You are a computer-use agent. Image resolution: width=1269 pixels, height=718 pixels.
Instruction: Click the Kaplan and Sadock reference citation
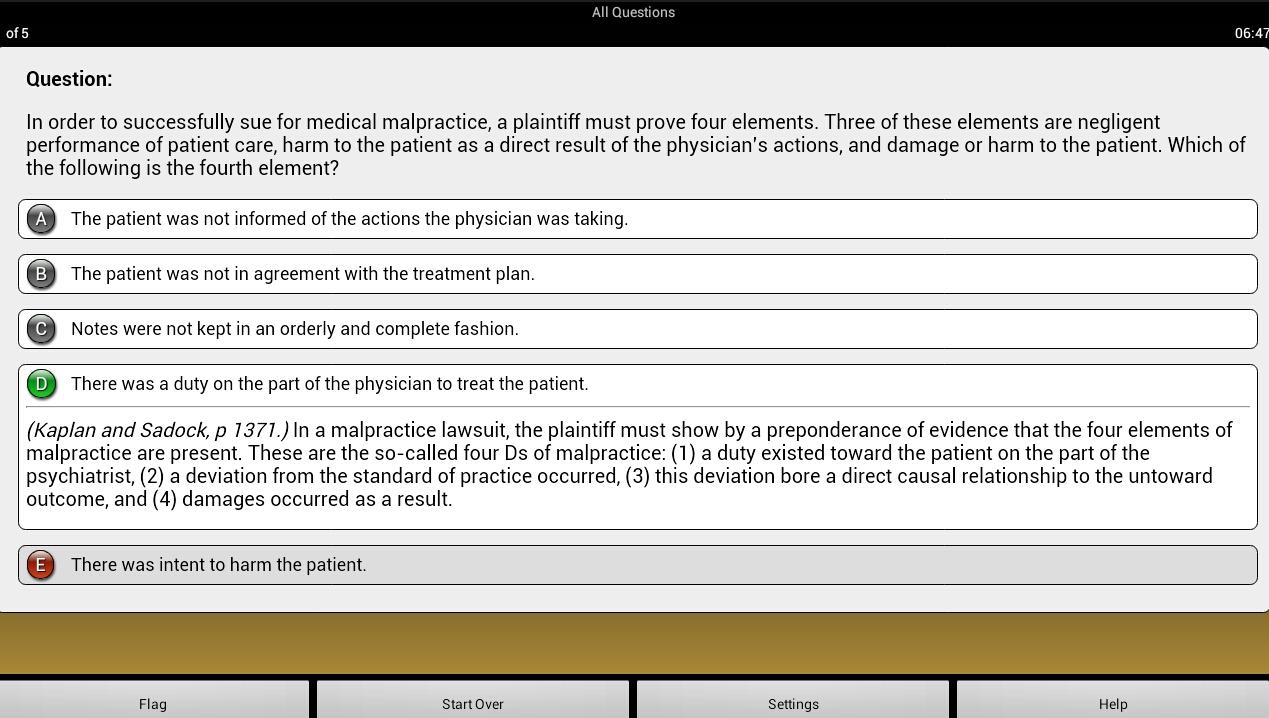pos(158,430)
